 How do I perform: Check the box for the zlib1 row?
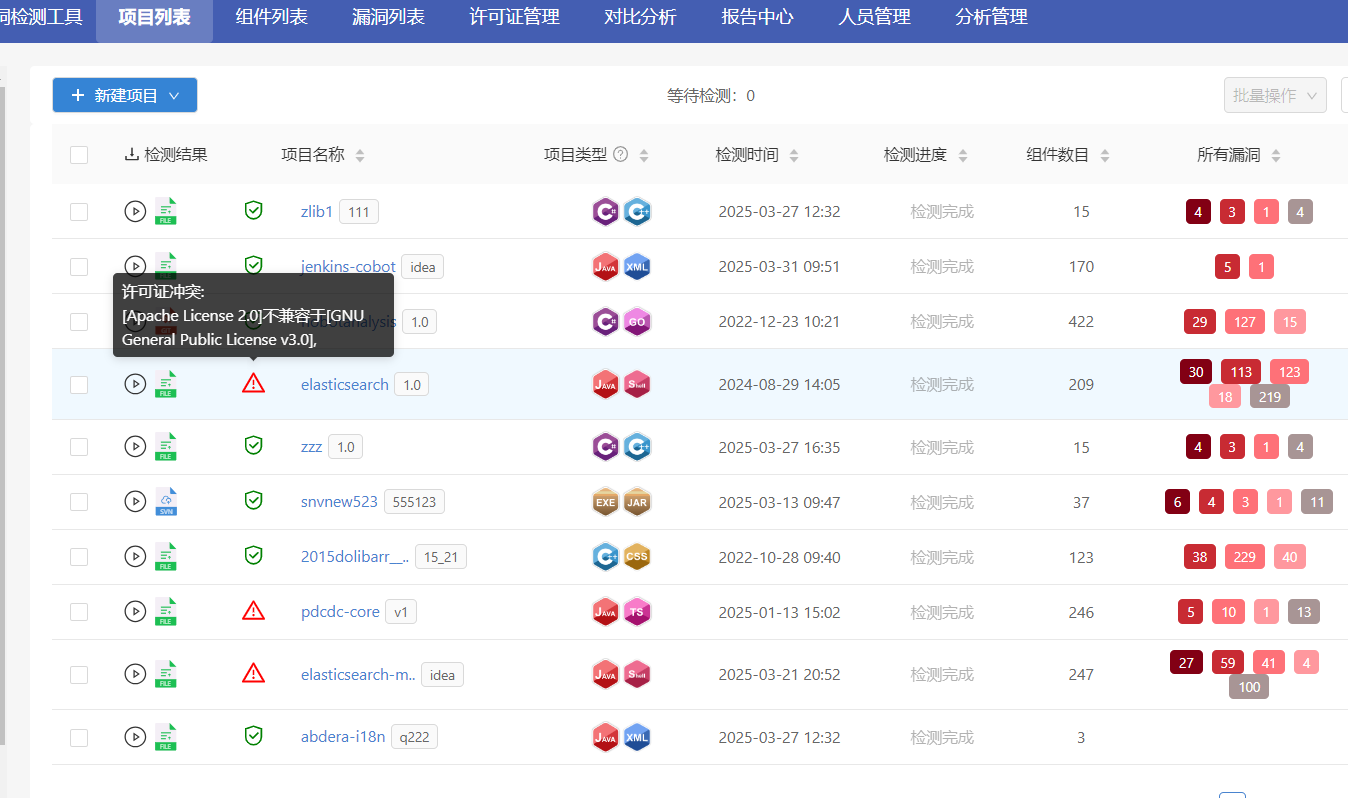(x=79, y=211)
